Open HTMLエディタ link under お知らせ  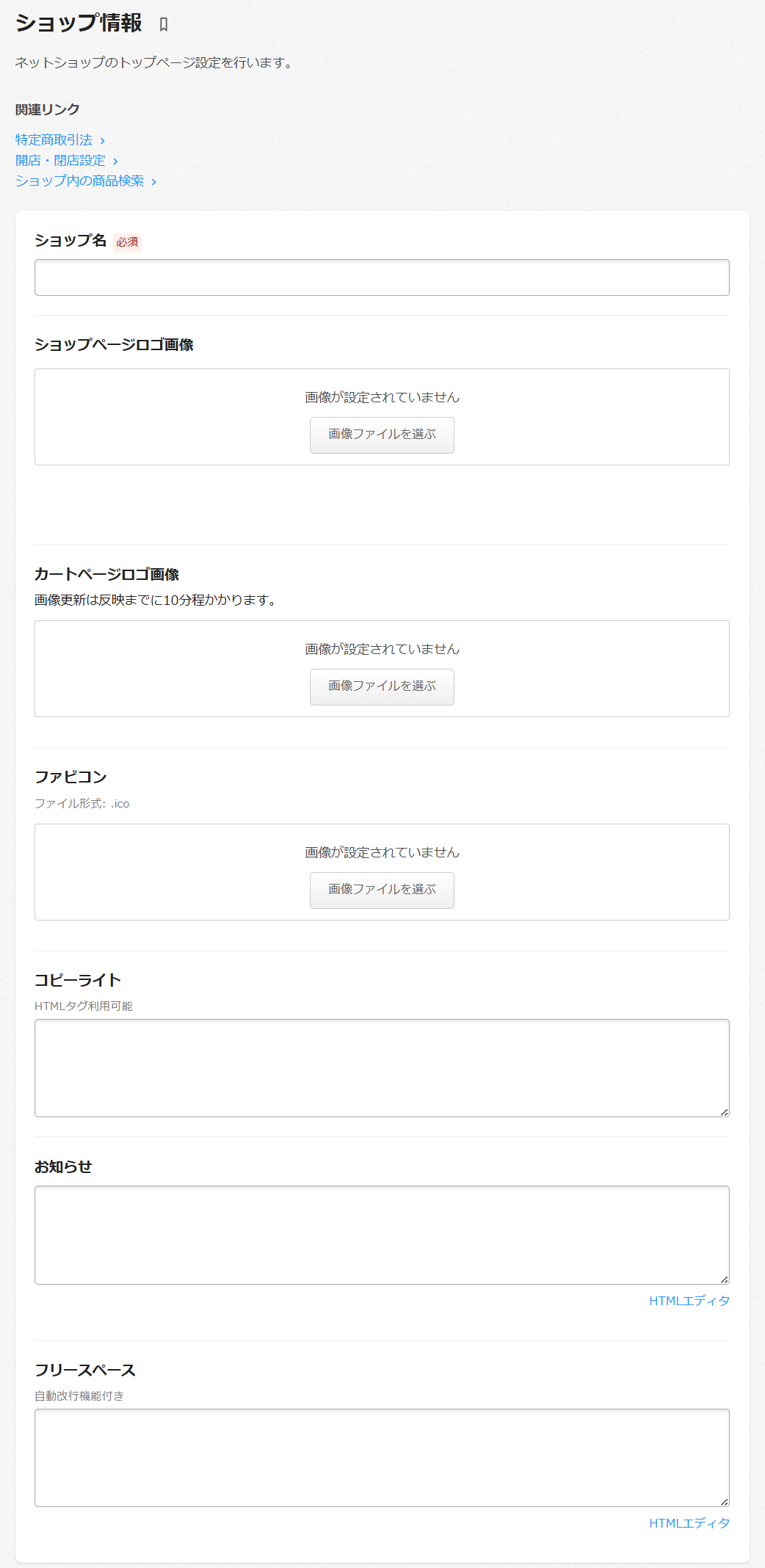[x=689, y=1301]
